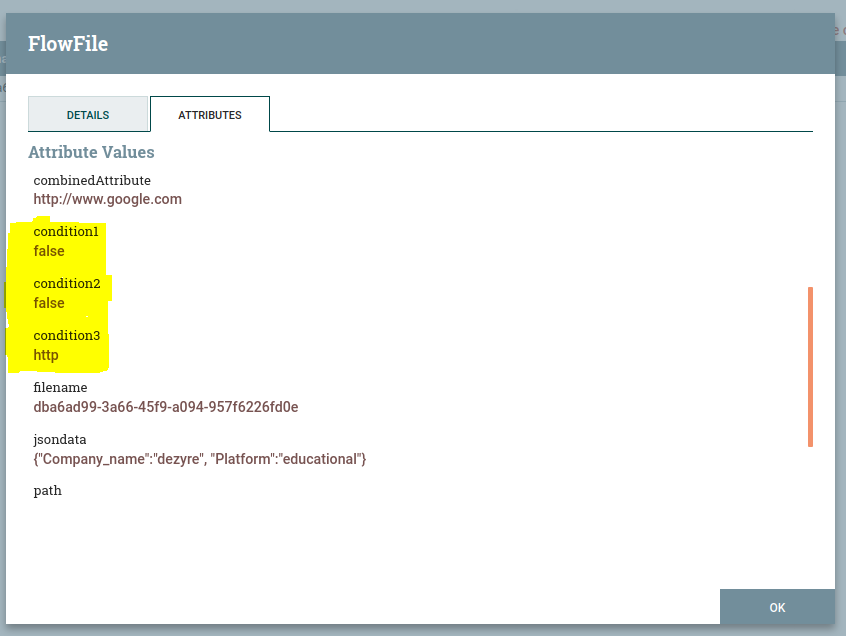Select the condition3 attribute label
The image size is (846, 636).
tap(67, 336)
